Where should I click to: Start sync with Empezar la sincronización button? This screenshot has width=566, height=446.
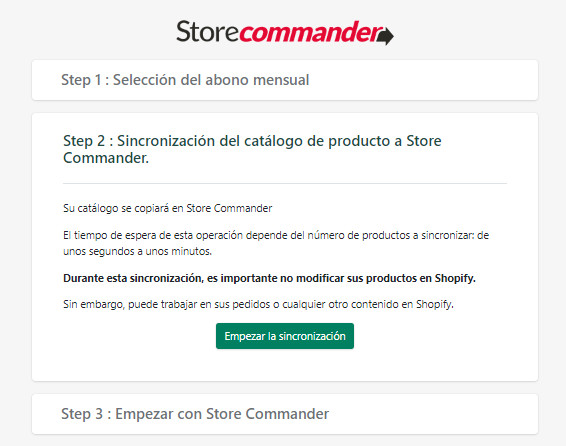[285, 336]
